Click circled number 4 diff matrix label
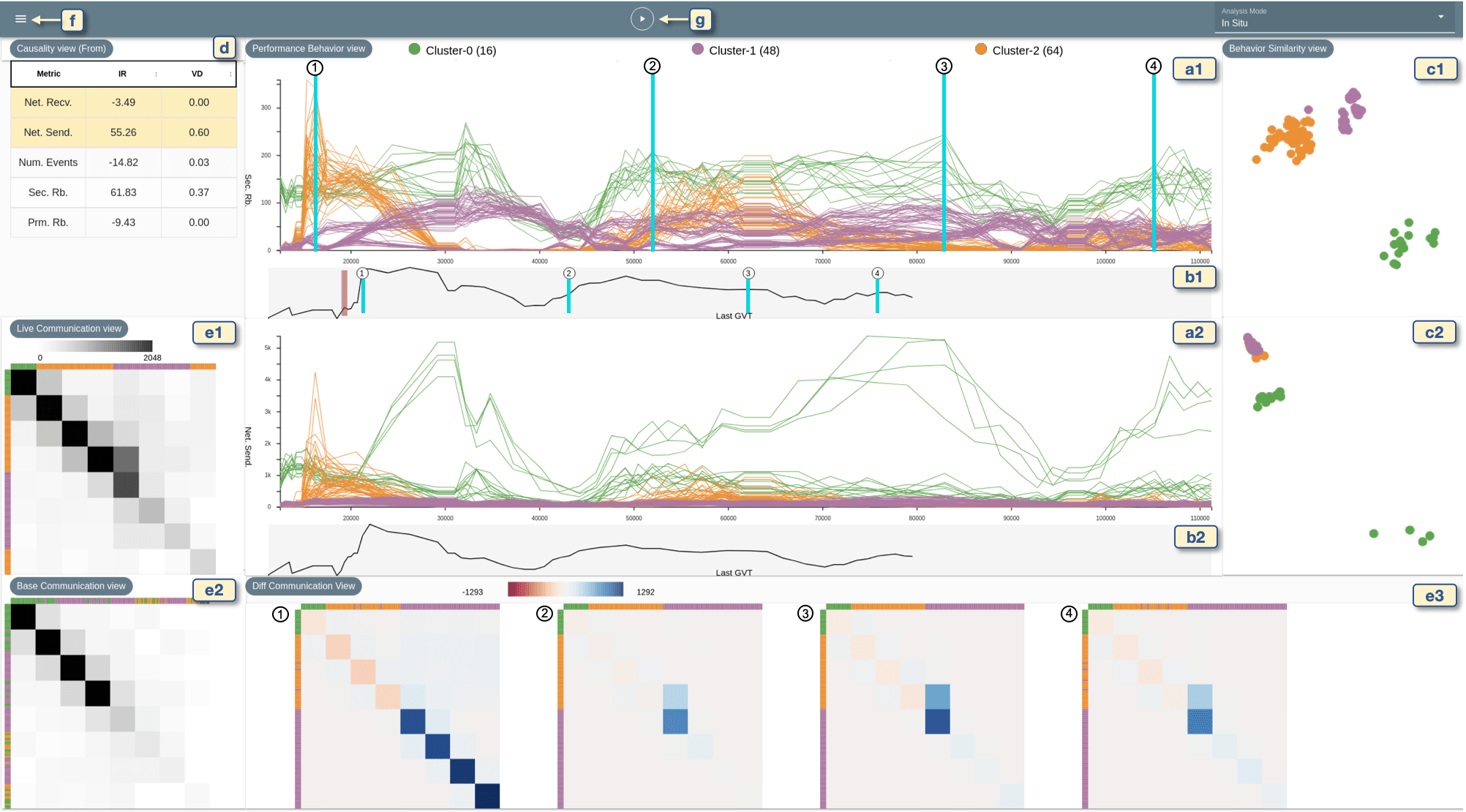 pos(1069,614)
